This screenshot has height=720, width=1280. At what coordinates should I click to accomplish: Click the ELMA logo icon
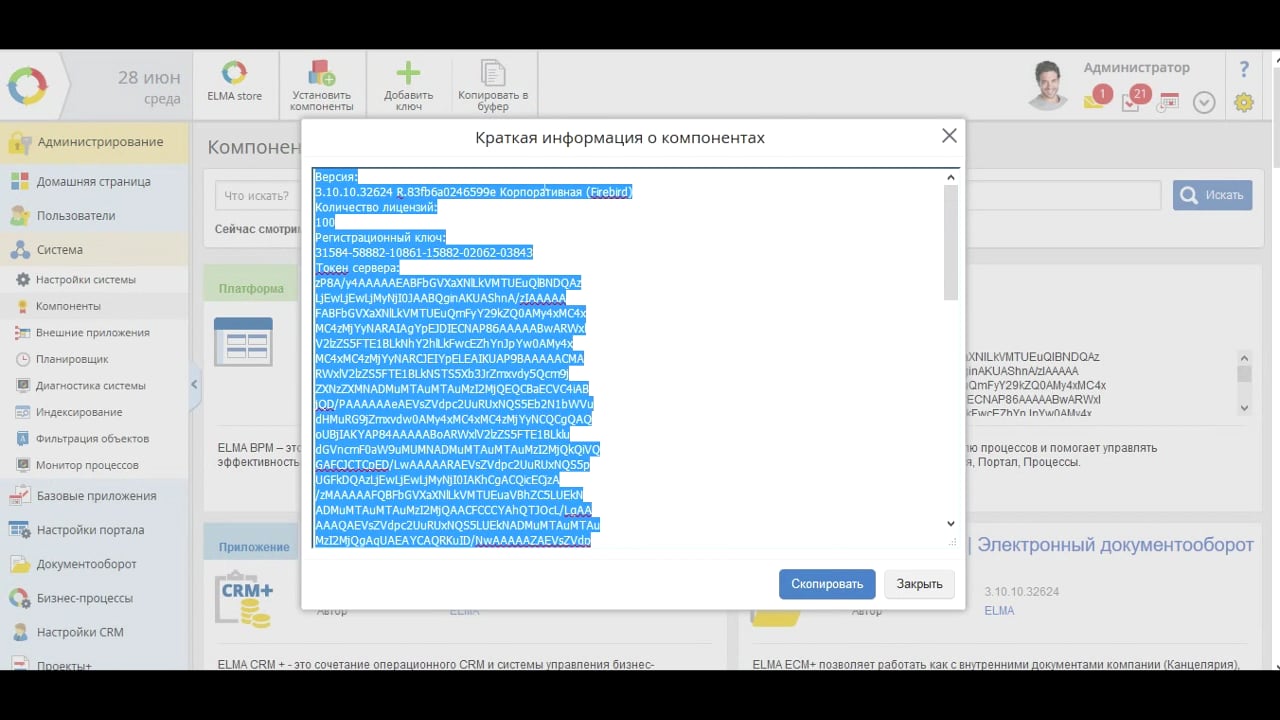tap(27, 85)
